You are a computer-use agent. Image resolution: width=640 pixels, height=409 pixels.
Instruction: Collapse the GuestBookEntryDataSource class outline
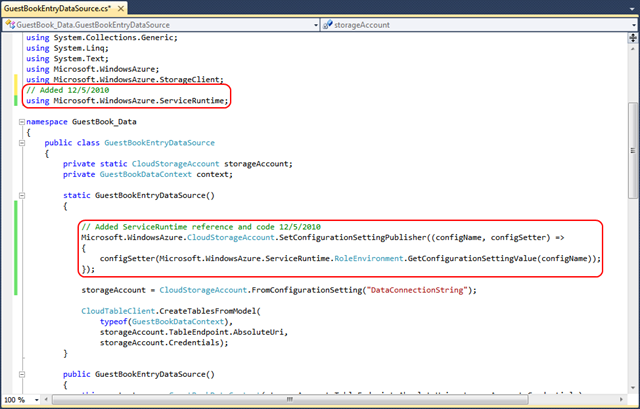pyautogui.click(x=22, y=143)
